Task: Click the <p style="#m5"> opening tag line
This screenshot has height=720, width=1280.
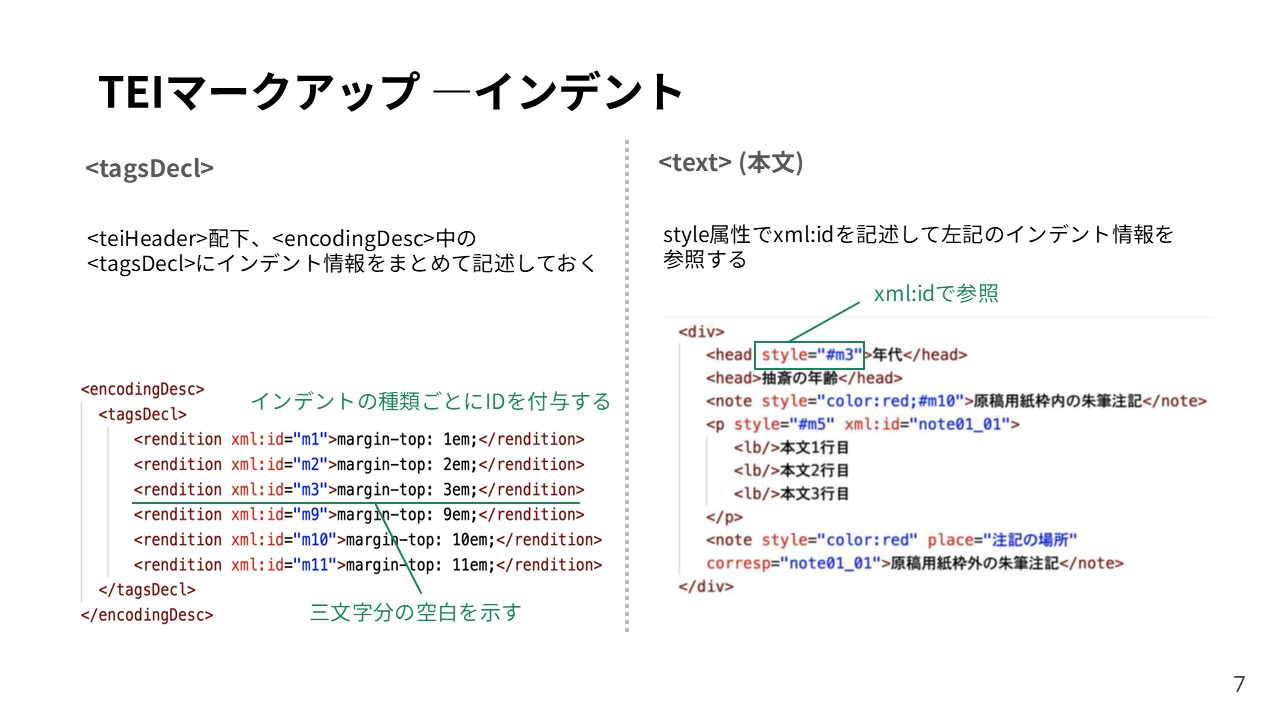Action: (862, 425)
